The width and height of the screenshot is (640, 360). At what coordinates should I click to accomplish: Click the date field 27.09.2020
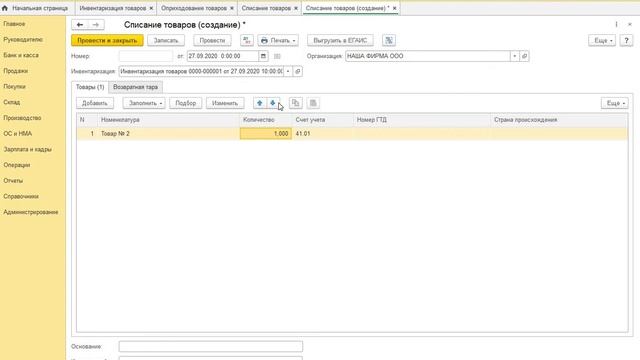[x=222, y=56]
